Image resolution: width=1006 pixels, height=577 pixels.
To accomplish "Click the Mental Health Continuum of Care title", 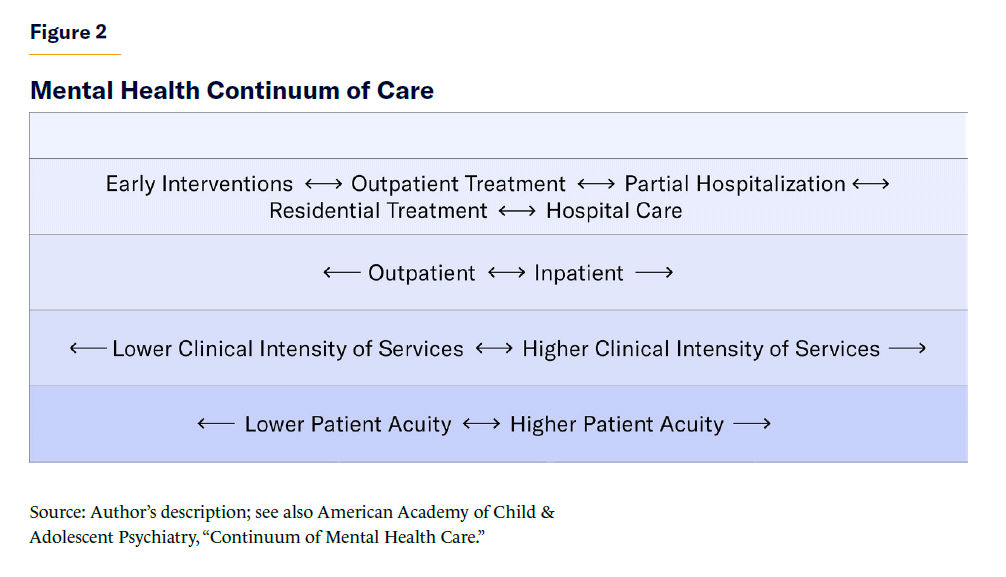I will click(x=232, y=91).
